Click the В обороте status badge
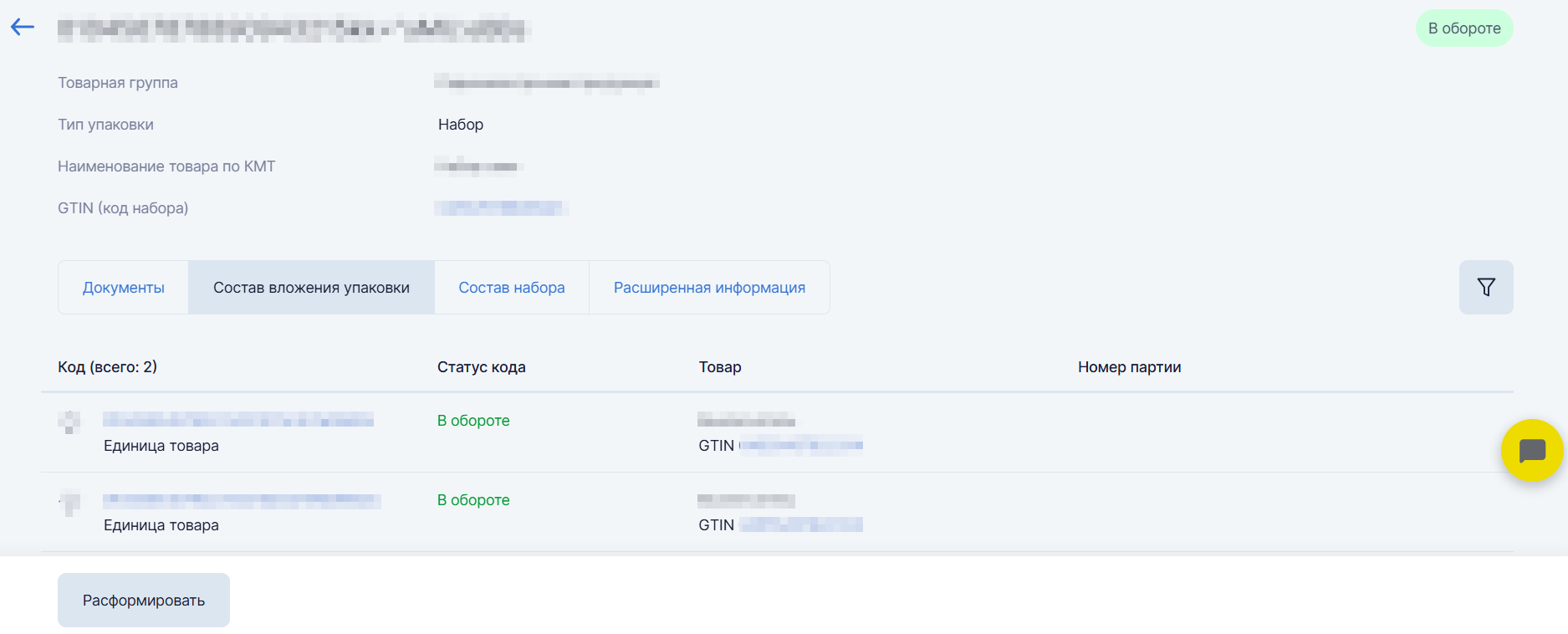This screenshot has height=634, width=1568. point(1464,28)
